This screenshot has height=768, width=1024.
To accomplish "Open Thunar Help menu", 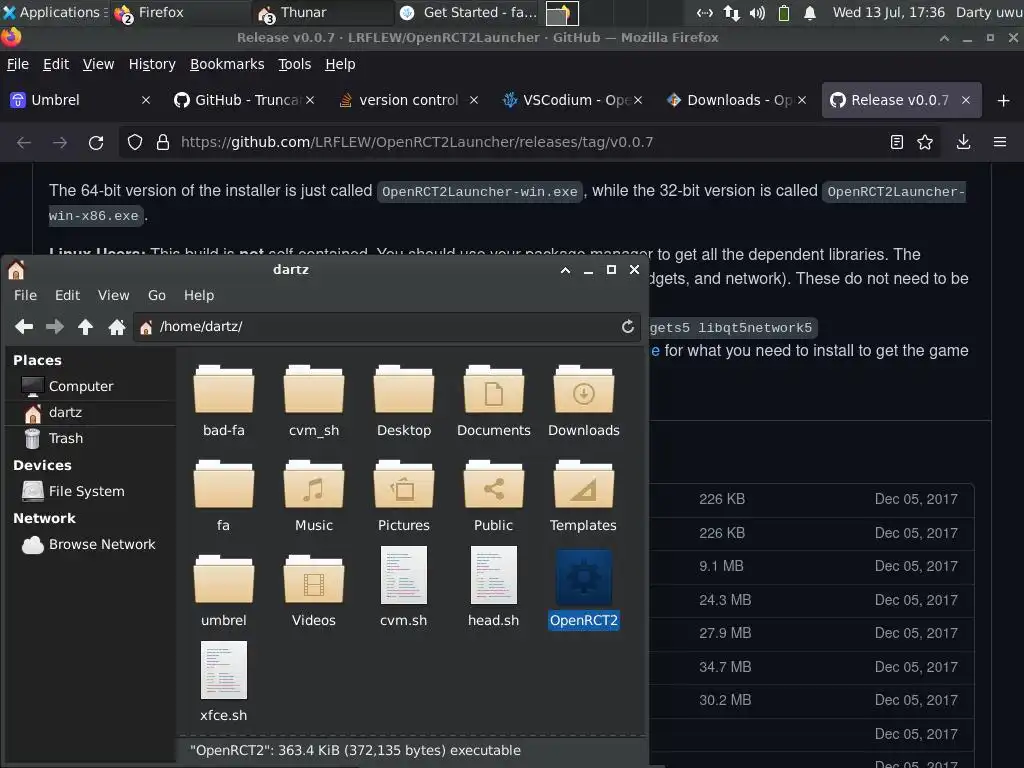I will pos(199,295).
